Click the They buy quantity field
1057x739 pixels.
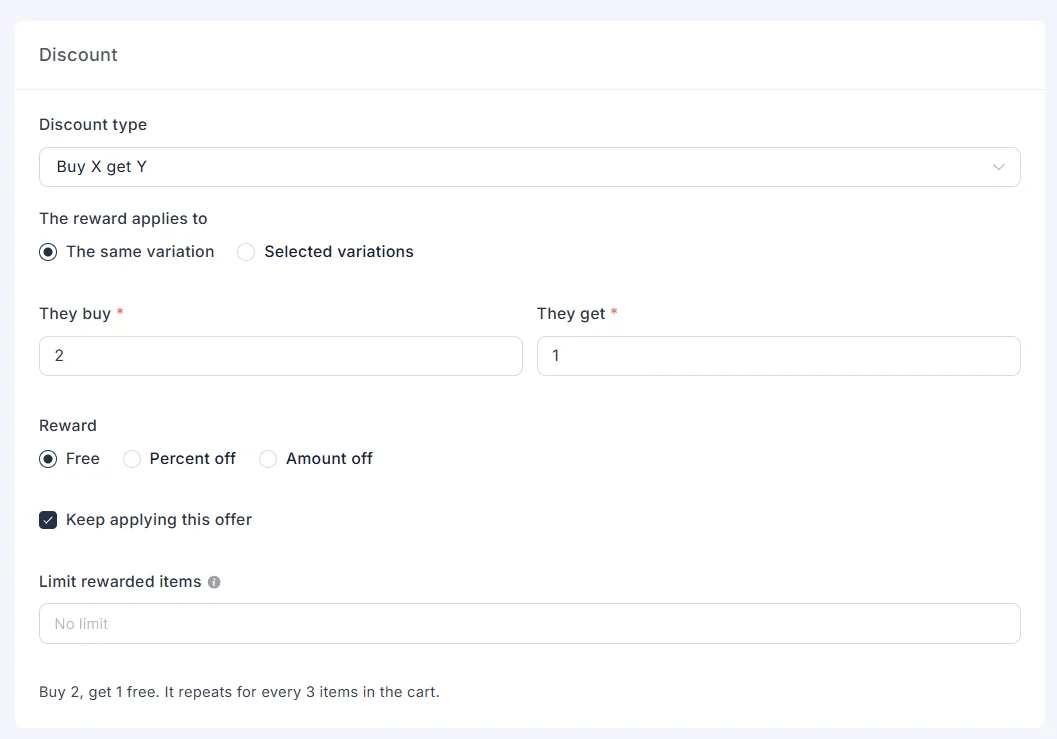click(x=280, y=356)
